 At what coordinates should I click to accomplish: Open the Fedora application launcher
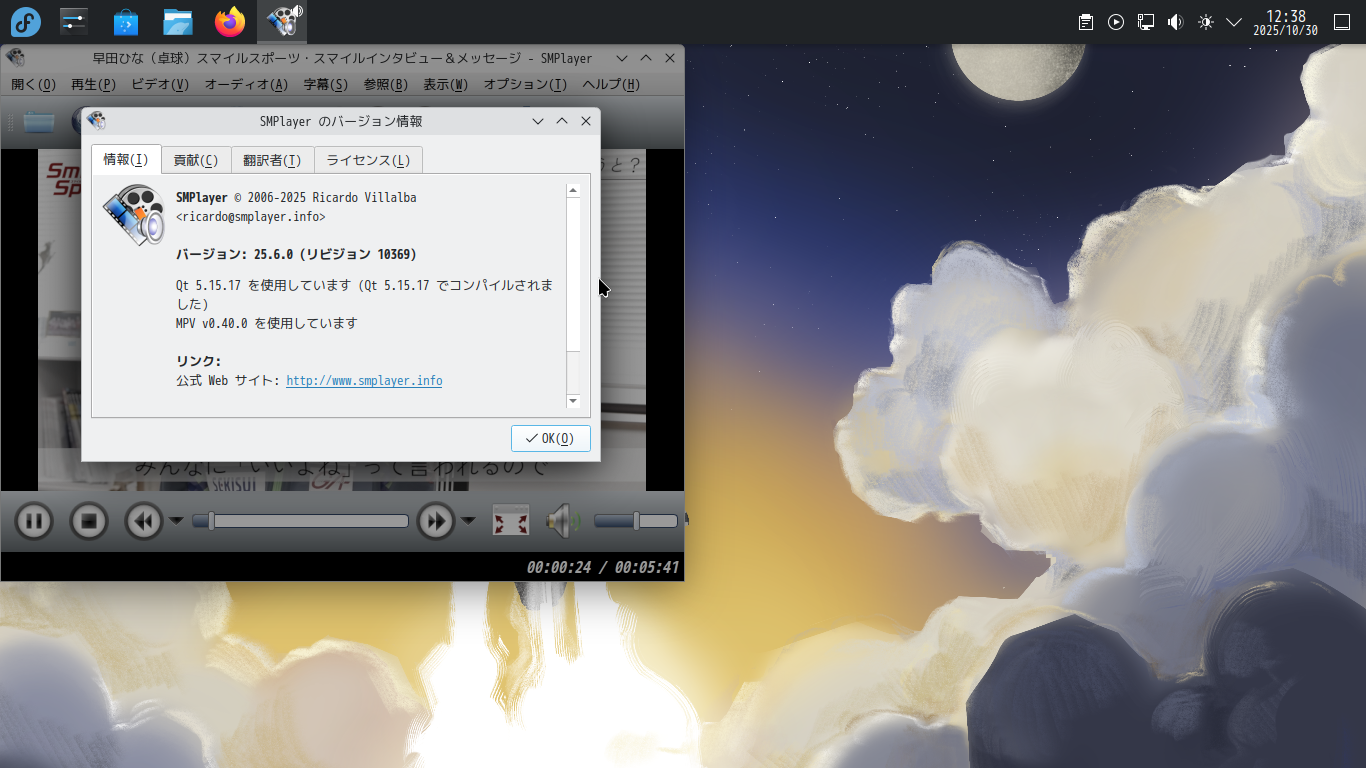pyautogui.click(x=25, y=21)
